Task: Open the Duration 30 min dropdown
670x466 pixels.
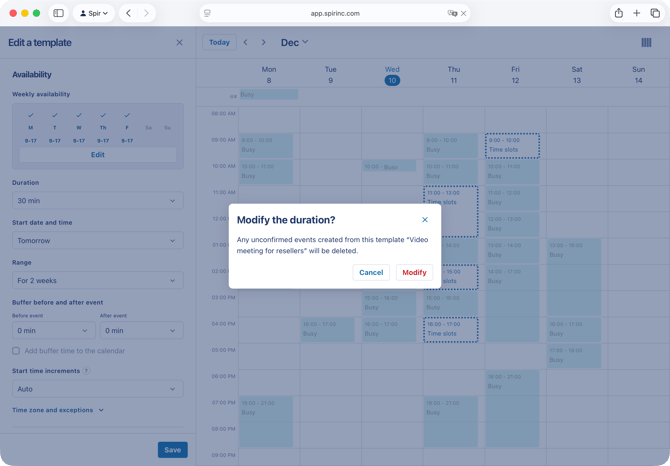Action: click(x=97, y=201)
